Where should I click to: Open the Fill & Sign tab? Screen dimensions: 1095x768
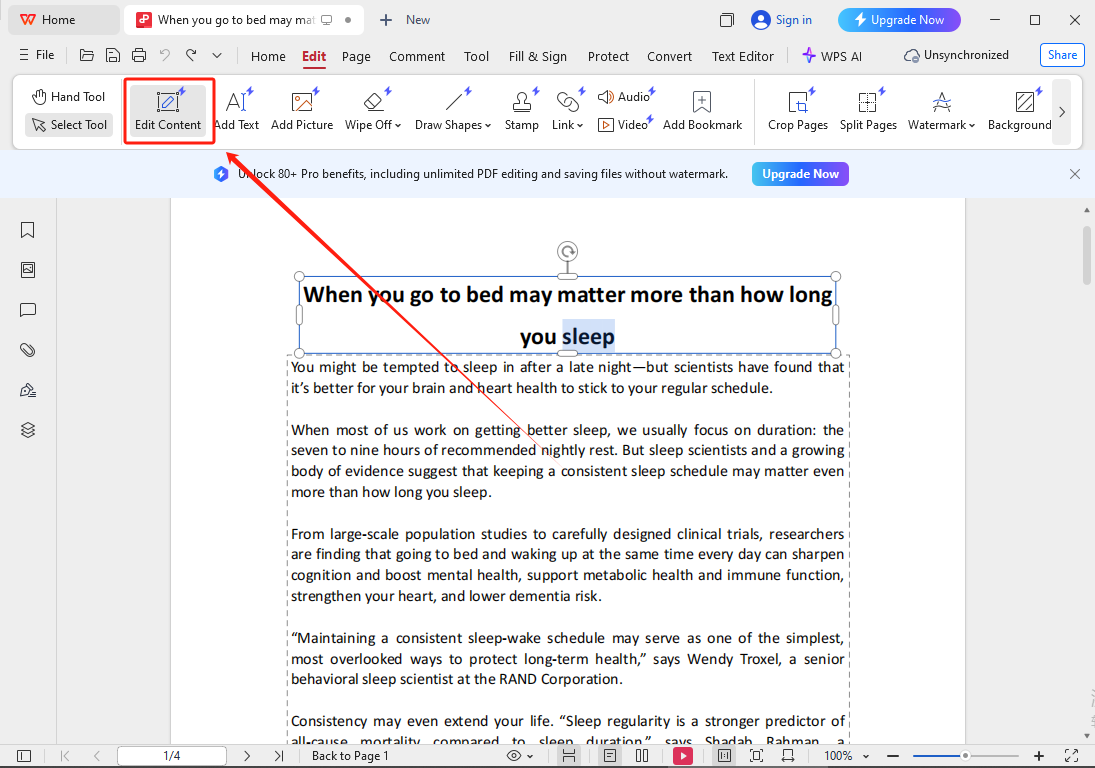coord(537,56)
